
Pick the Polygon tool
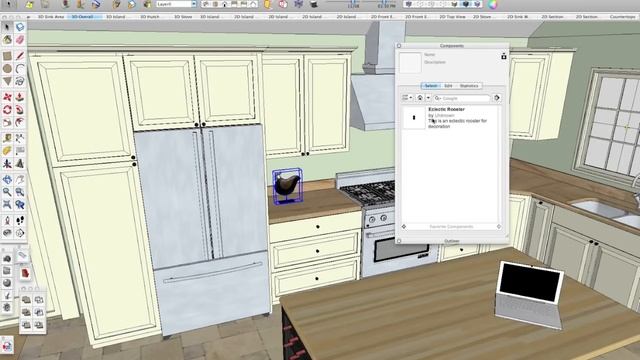(7, 81)
